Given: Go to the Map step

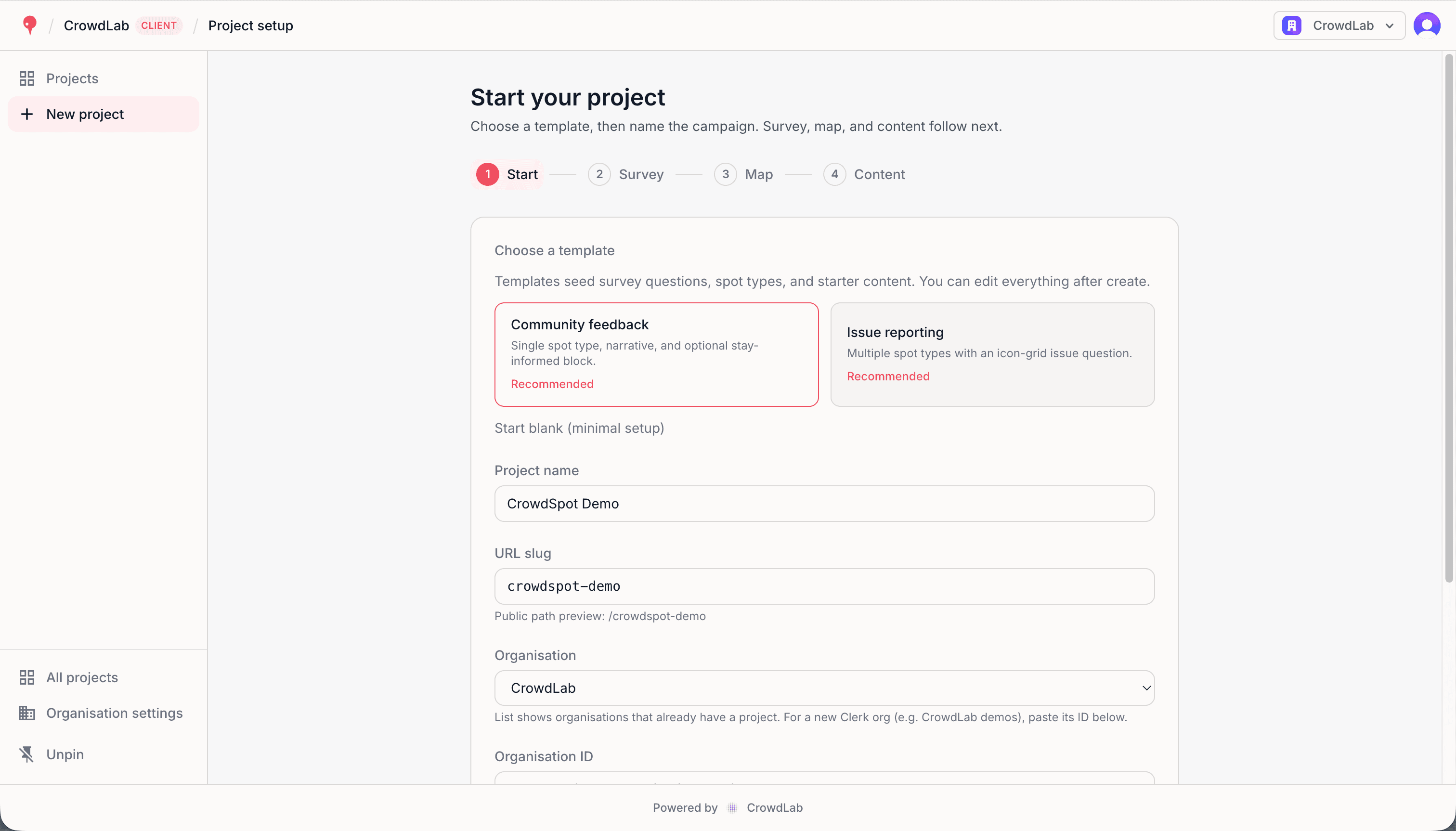Looking at the screenshot, I should point(744,174).
